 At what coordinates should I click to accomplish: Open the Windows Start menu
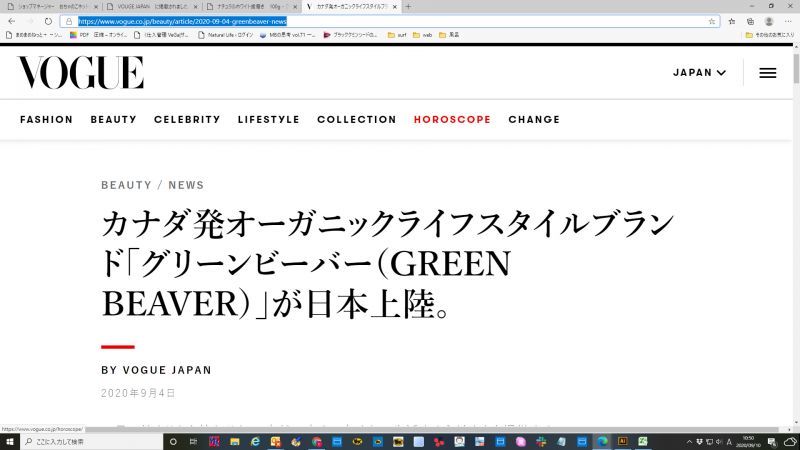pos(9,441)
